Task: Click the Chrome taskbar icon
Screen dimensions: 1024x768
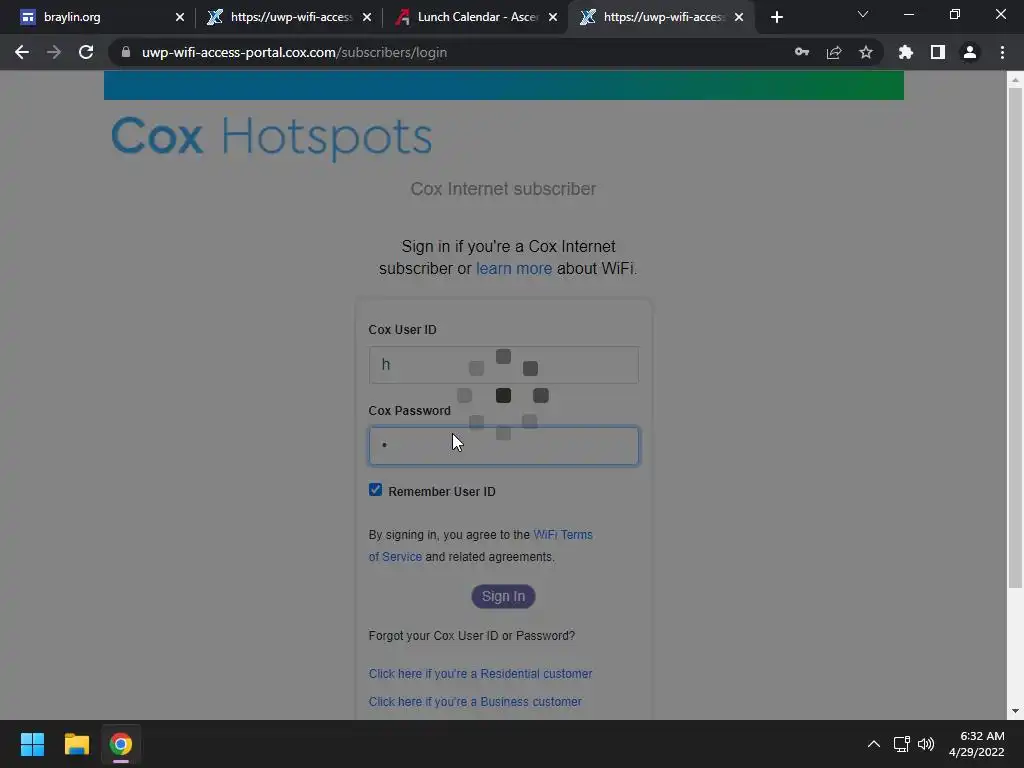Action: (120, 744)
